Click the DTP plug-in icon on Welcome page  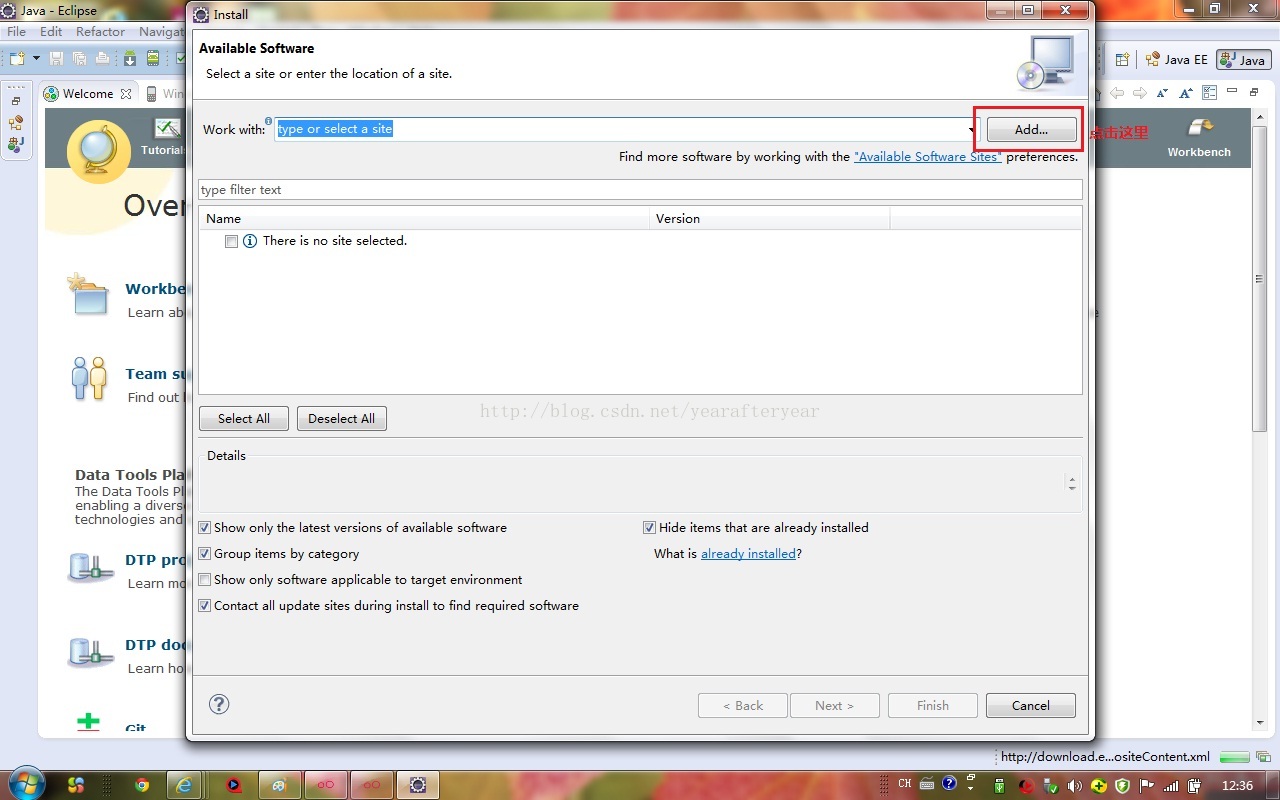(x=90, y=568)
